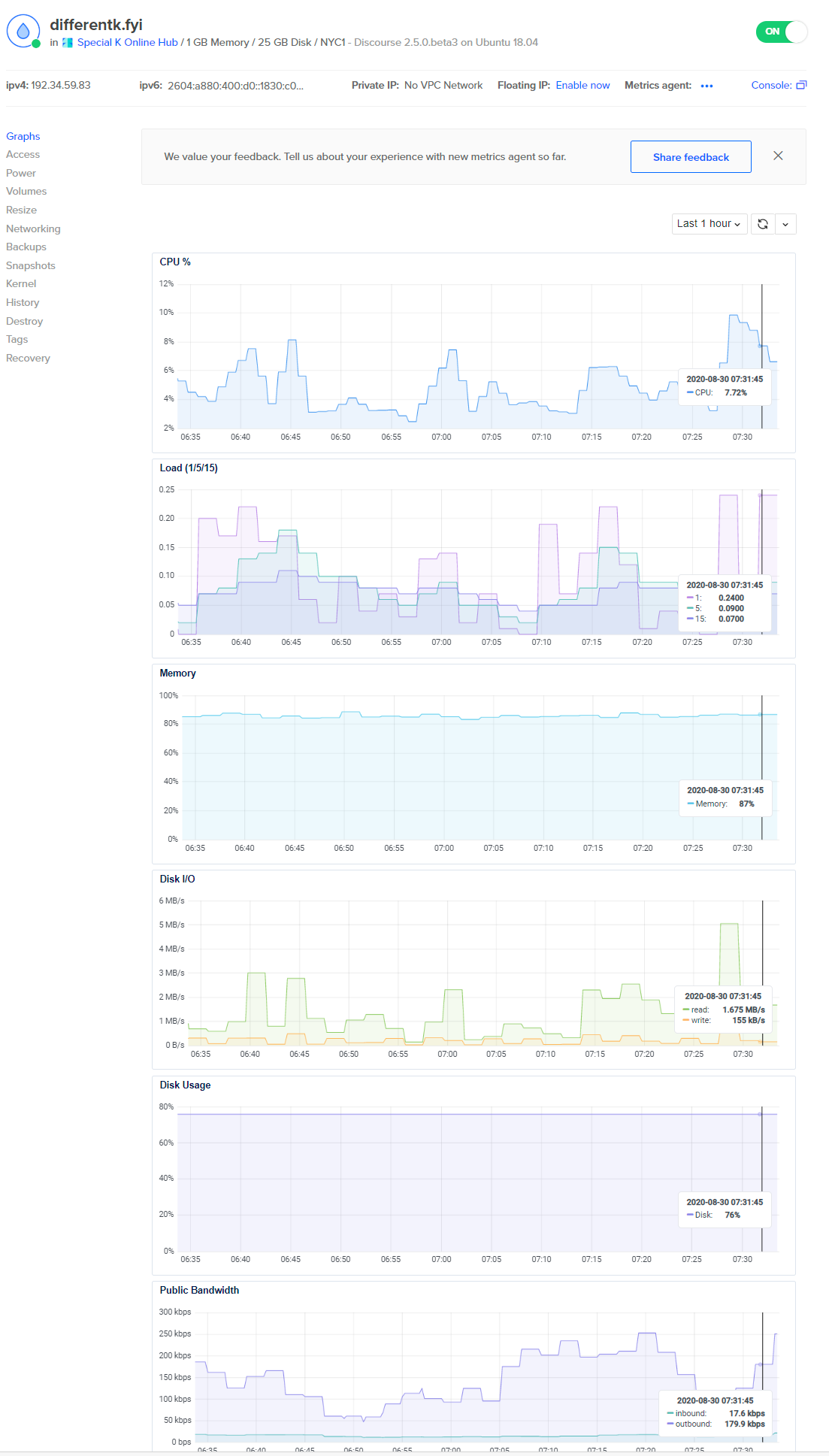
Task: Open the Kernel sidebar item
Action: click(x=21, y=284)
